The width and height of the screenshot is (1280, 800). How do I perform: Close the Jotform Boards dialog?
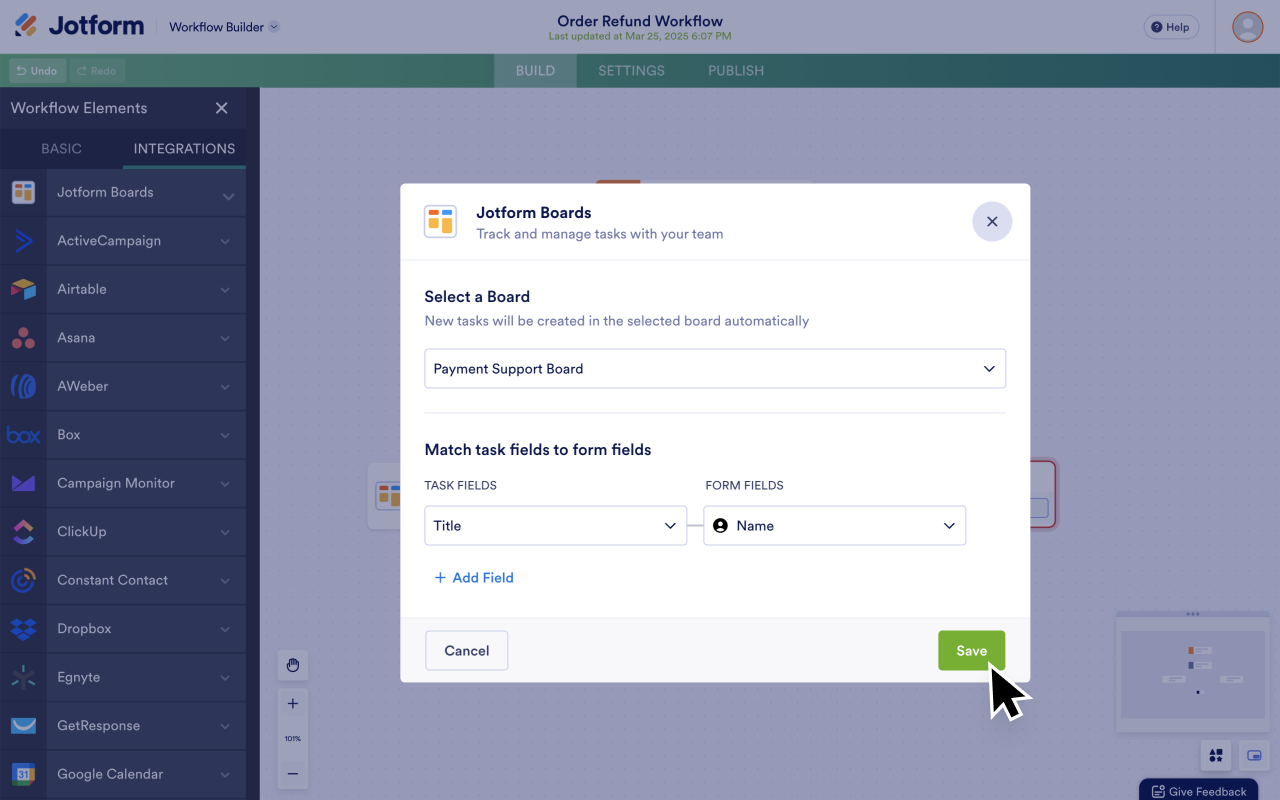992,222
